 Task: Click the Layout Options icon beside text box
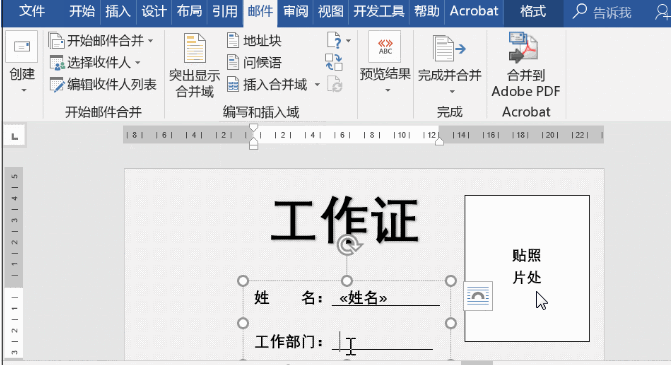click(x=478, y=296)
